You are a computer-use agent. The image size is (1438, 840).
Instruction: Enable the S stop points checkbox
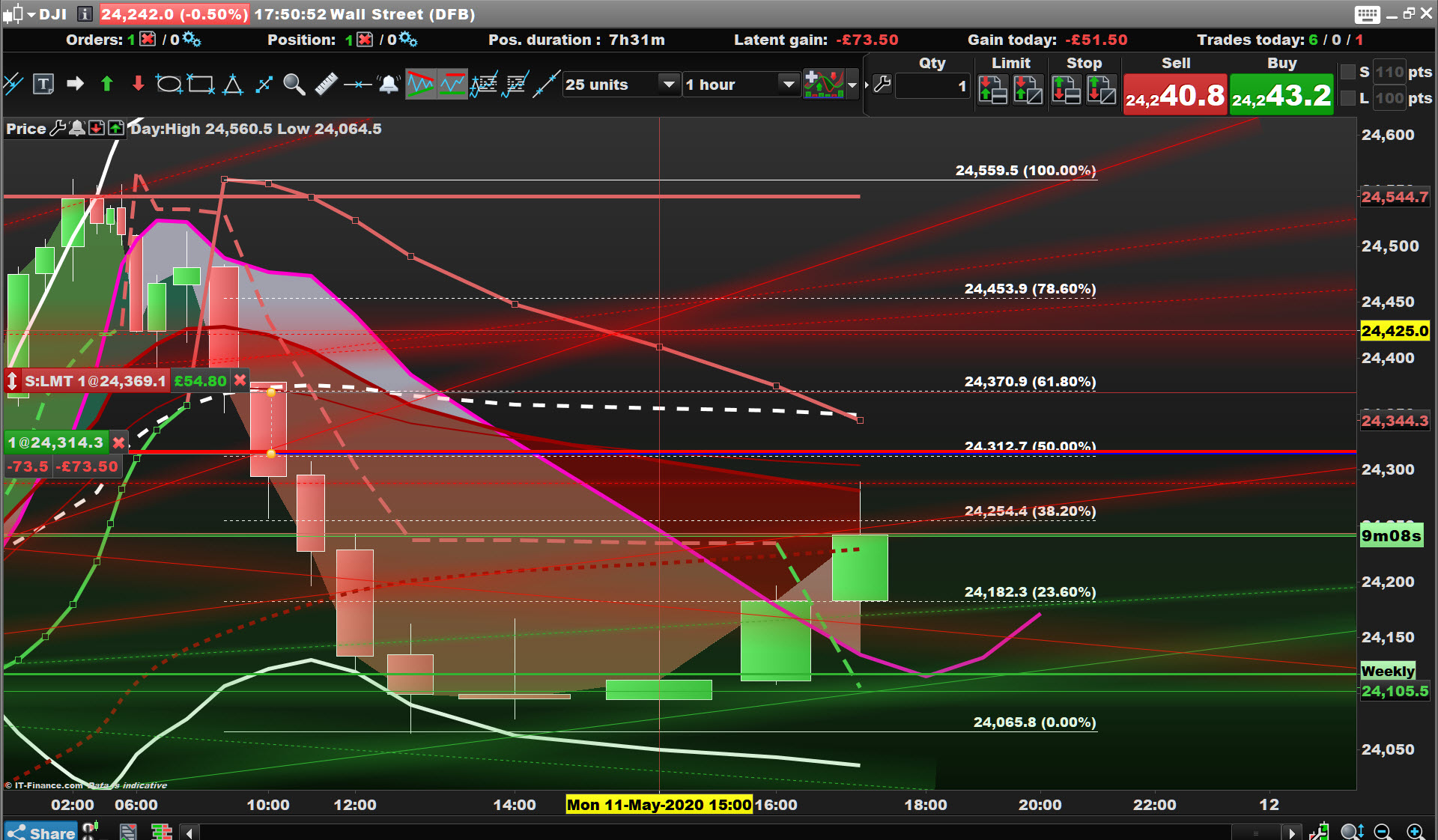1348,72
